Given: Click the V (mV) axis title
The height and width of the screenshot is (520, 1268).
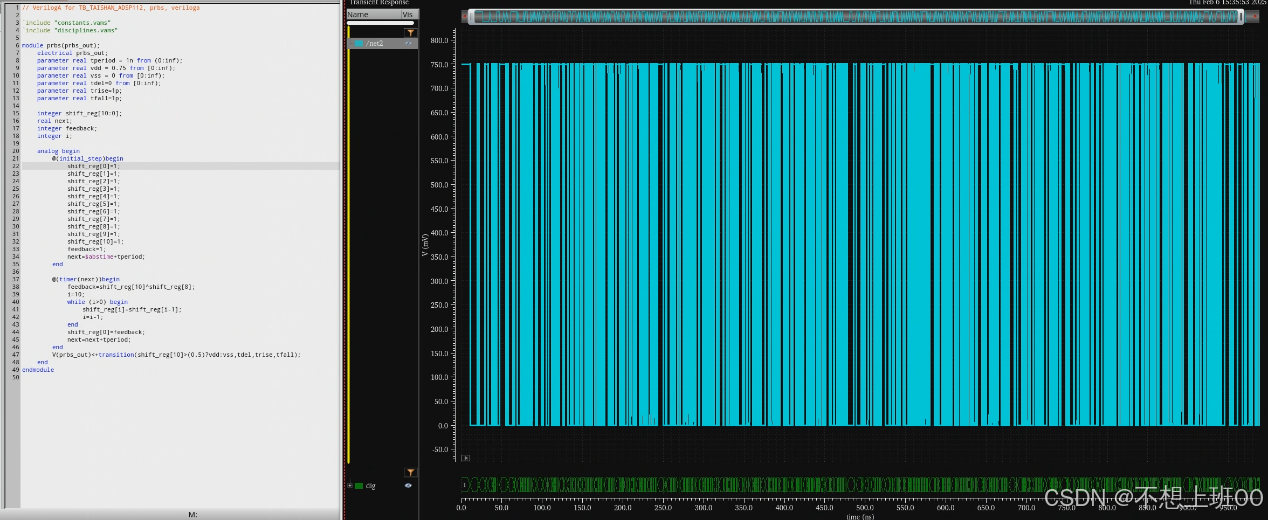Looking at the screenshot, I should click(x=424, y=246).
